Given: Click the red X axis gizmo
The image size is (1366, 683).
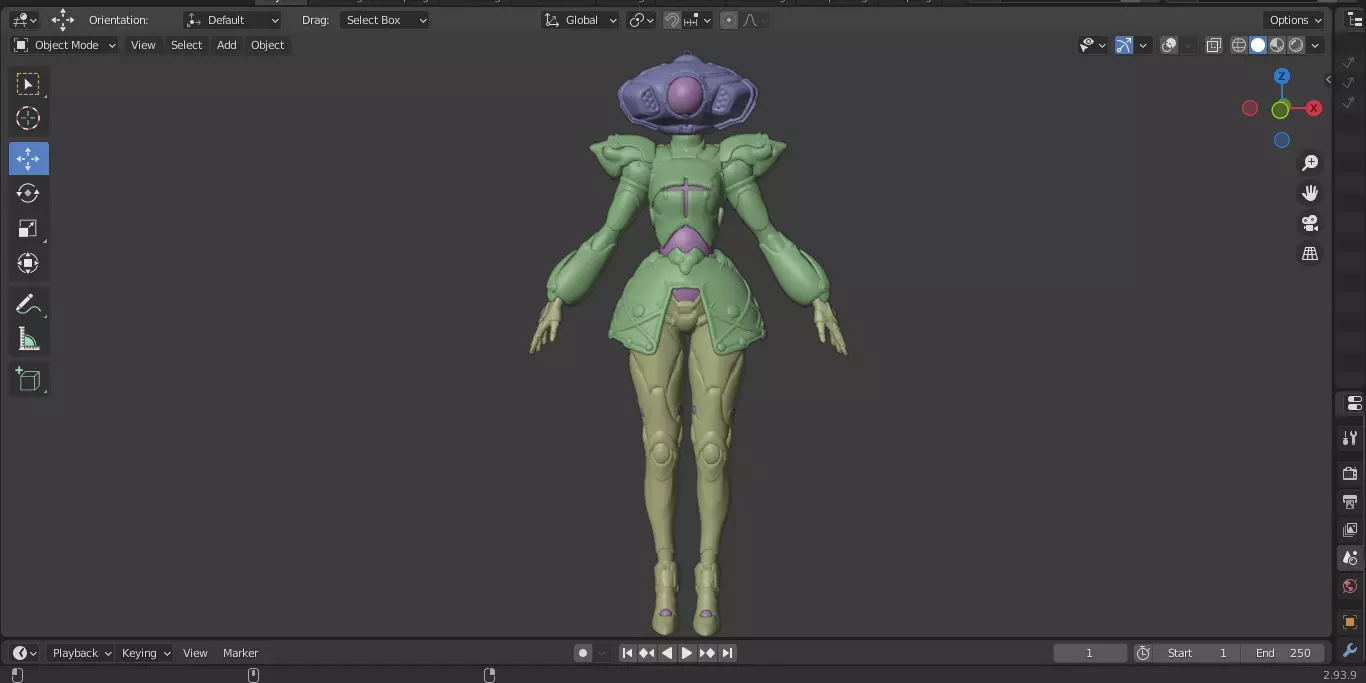Looking at the screenshot, I should [1314, 108].
